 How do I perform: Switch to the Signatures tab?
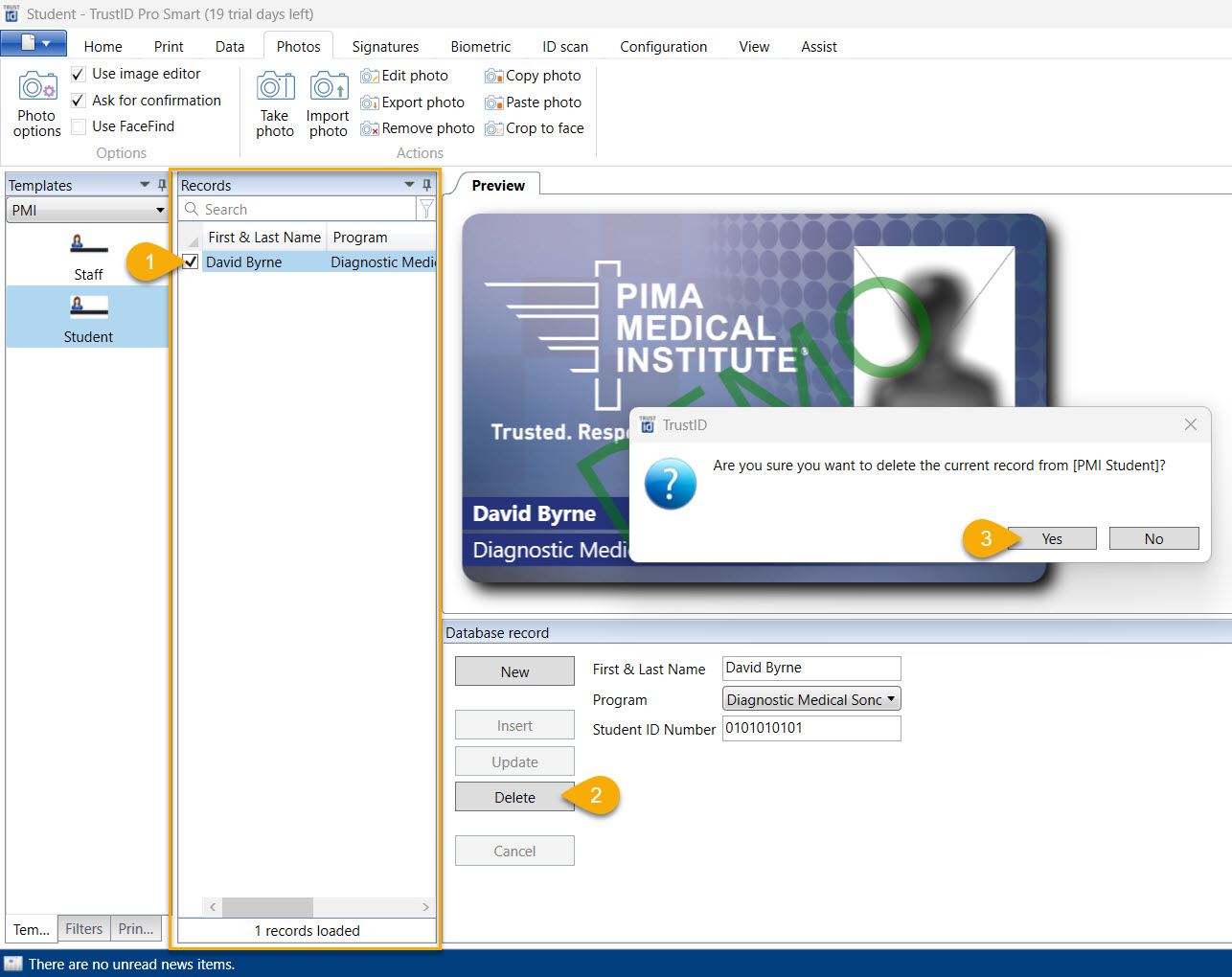tap(385, 46)
